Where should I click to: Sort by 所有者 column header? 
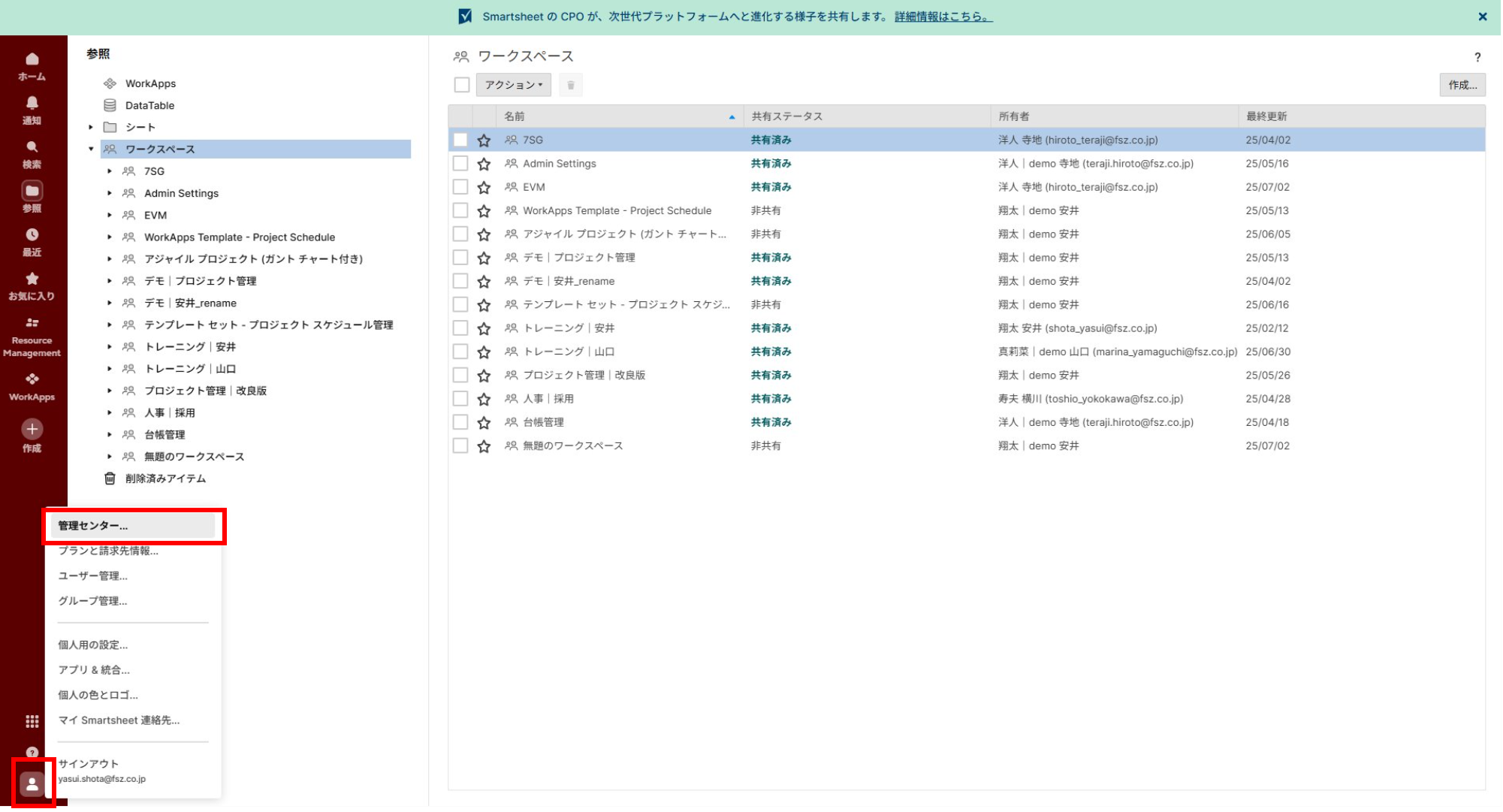point(1114,116)
